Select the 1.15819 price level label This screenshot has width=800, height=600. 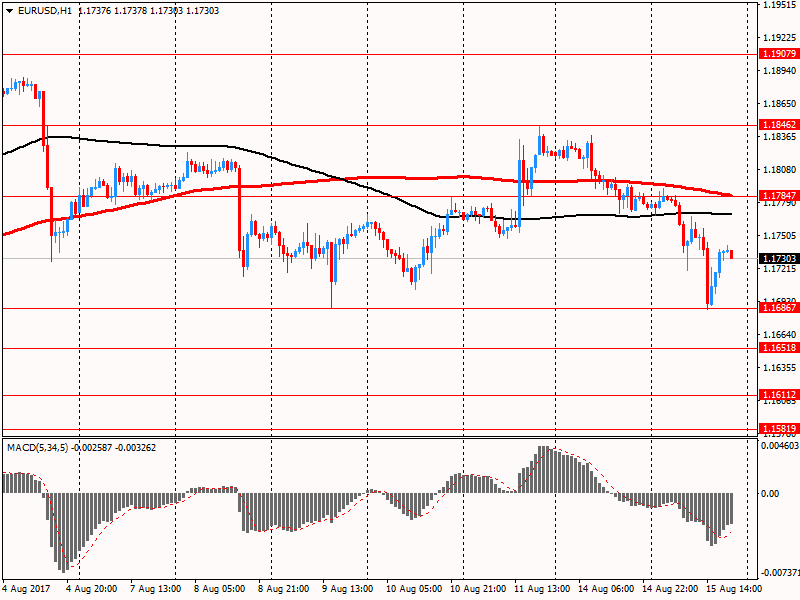pos(779,429)
